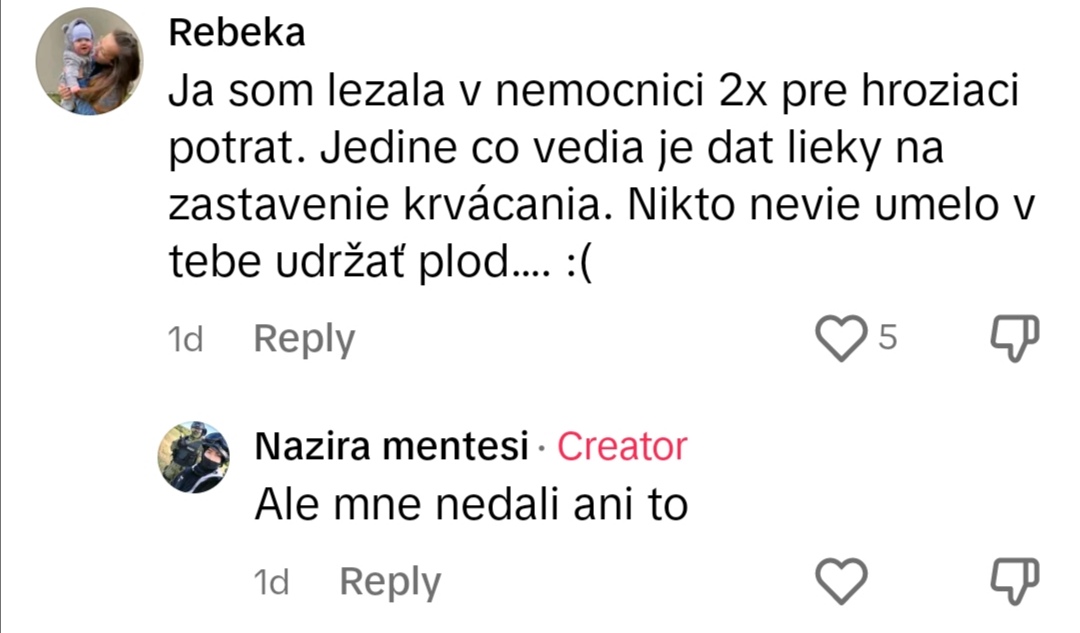This screenshot has width=1080, height=633.
Task: Open Nazira mentesi's profile avatar
Action: coord(195,458)
